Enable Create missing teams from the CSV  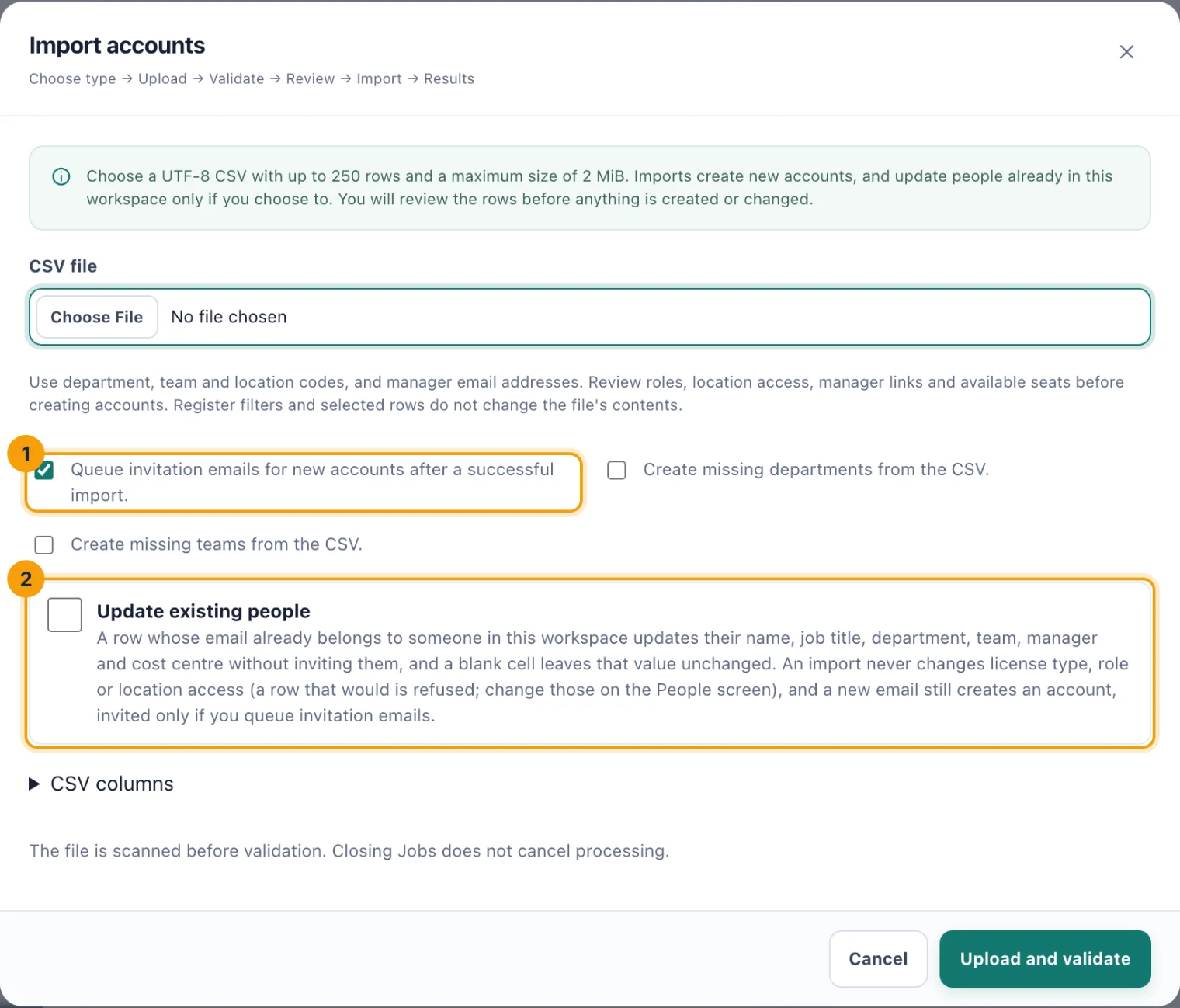coord(44,544)
